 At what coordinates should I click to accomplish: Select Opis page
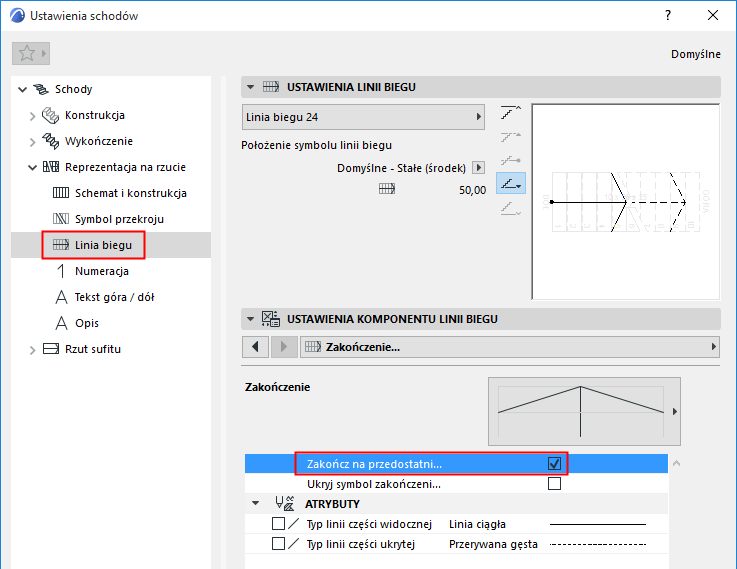tap(87, 323)
